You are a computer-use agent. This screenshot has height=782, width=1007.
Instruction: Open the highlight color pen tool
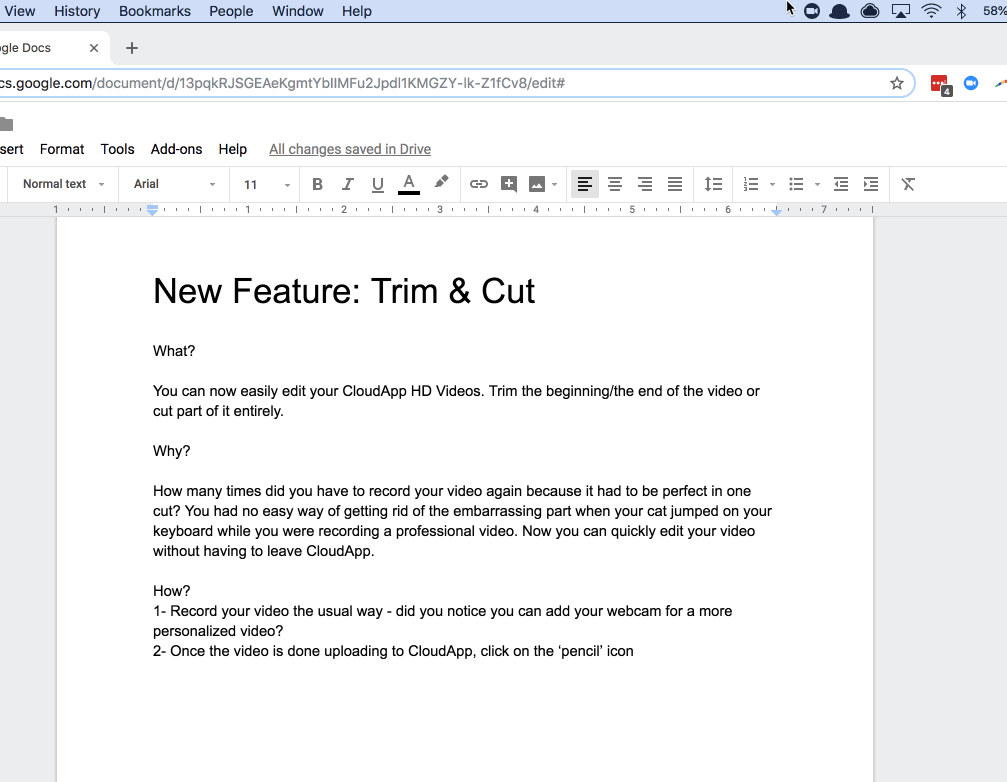point(441,183)
